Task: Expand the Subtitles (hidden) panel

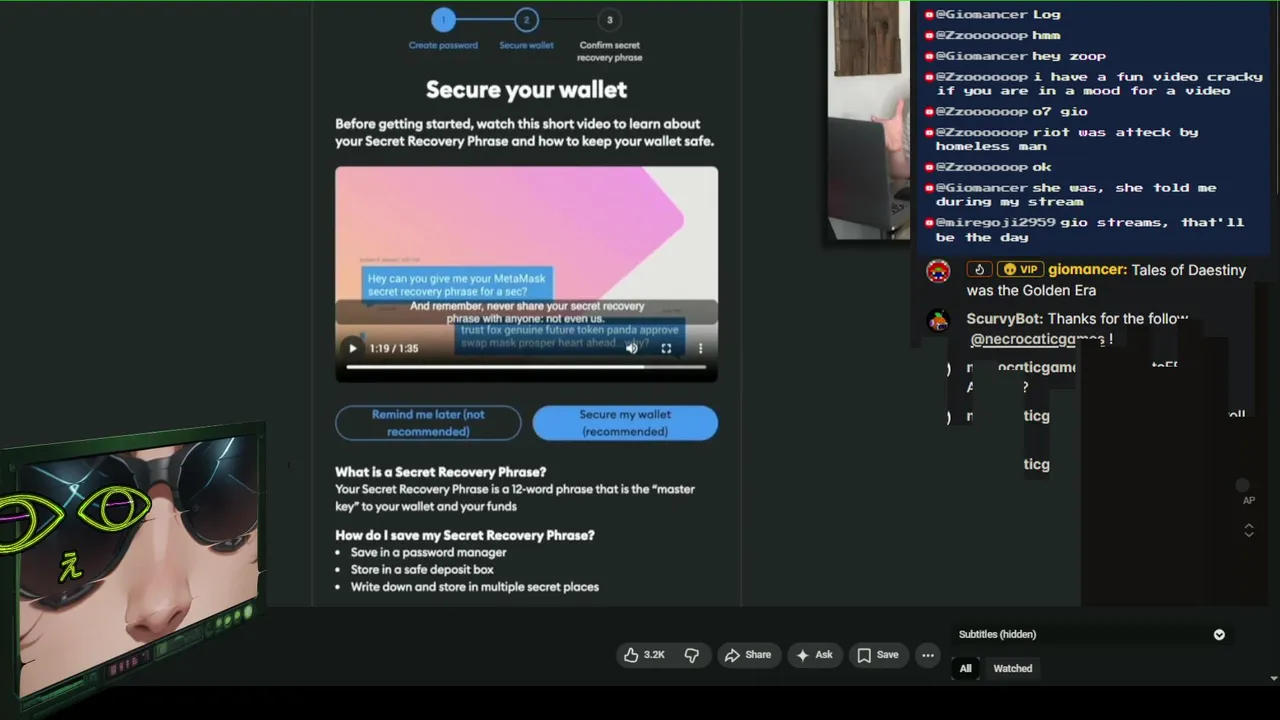Action: tap(1219, 634)
